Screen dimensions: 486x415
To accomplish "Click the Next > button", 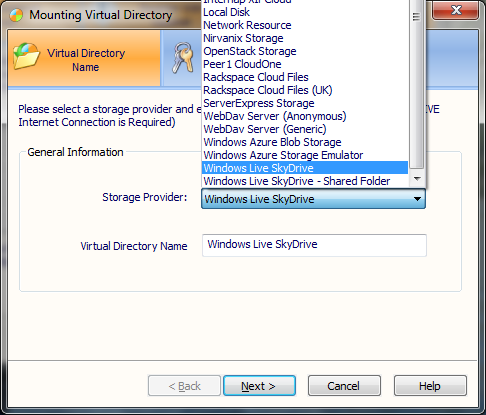I will (259, 386).
